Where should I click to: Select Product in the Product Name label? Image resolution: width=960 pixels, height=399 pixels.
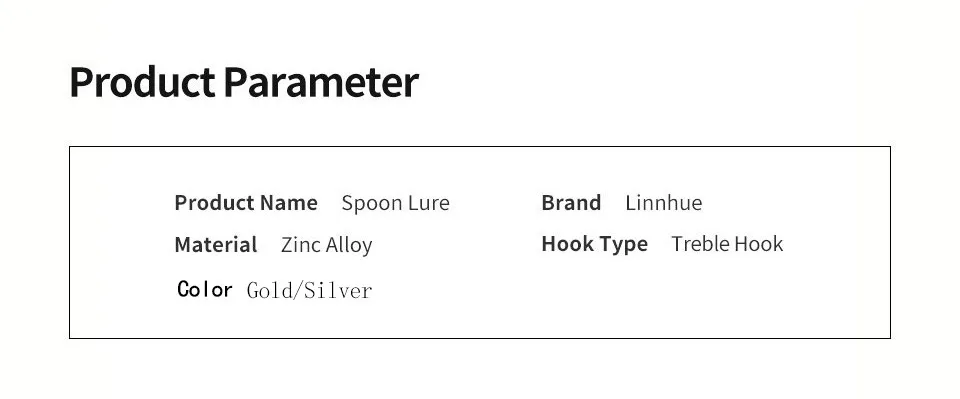(214, 203)
